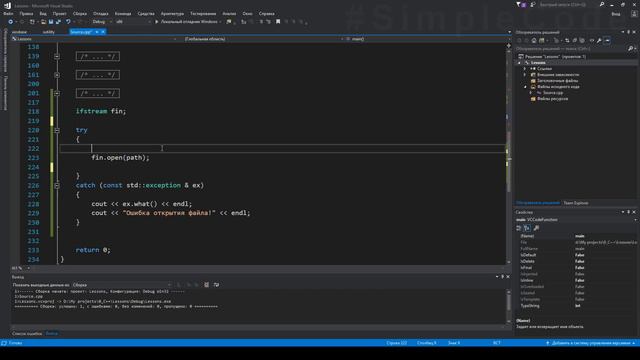The height and width of the screenshot is (360, 640).
Task: Expand the Внешние зависимости tree node
Action: point(525,75)
